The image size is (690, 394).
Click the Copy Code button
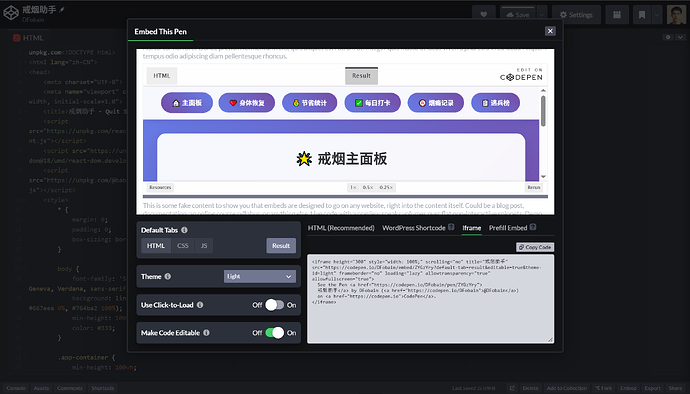(x=535, y=247)
